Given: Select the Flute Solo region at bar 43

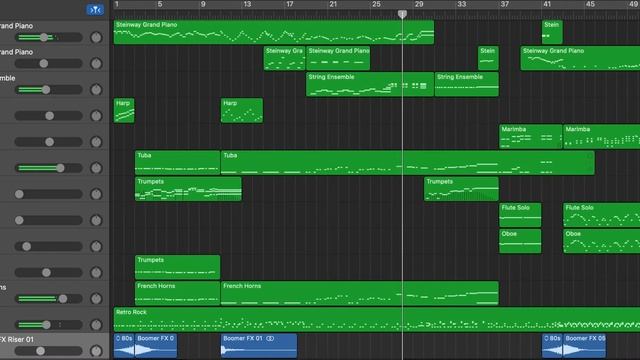Looking at the screenshot, I should (x=602, y=215).
